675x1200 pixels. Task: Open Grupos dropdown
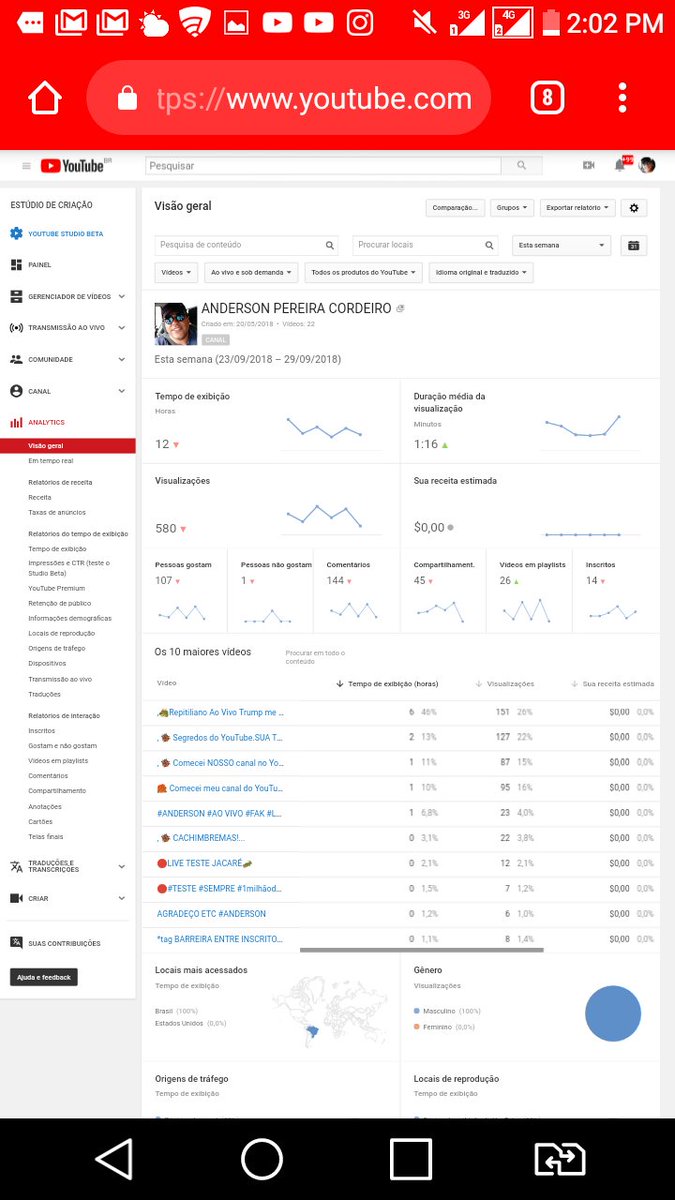click(x=513, y=208)
